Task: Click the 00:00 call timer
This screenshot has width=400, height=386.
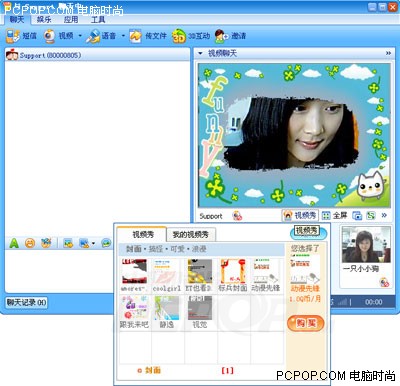Action: [373, 302]
